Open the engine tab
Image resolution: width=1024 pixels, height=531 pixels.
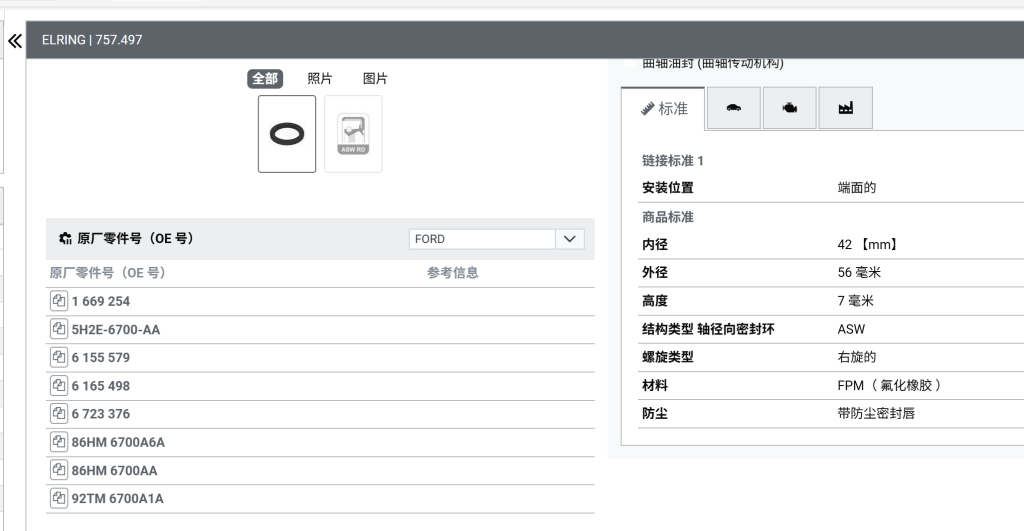(x=790, y=108)
